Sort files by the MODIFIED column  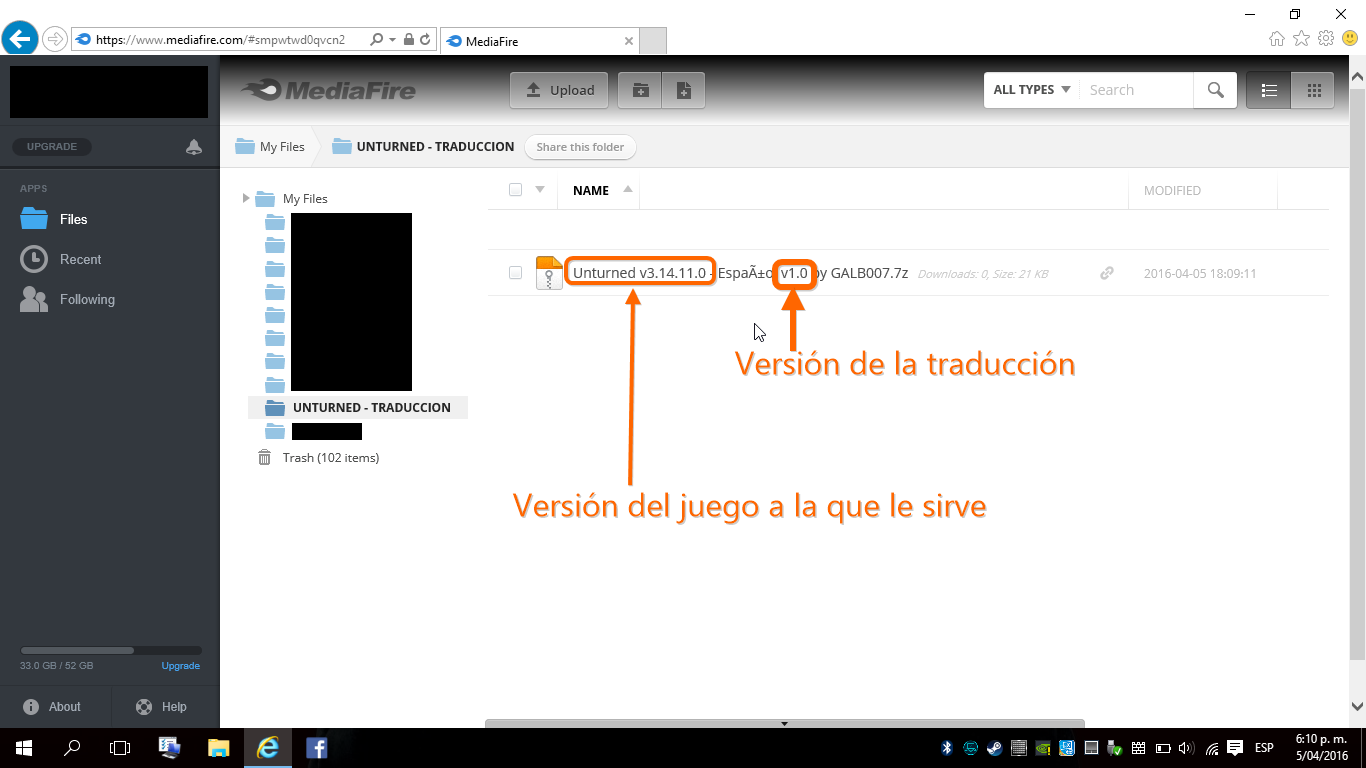1172,190
